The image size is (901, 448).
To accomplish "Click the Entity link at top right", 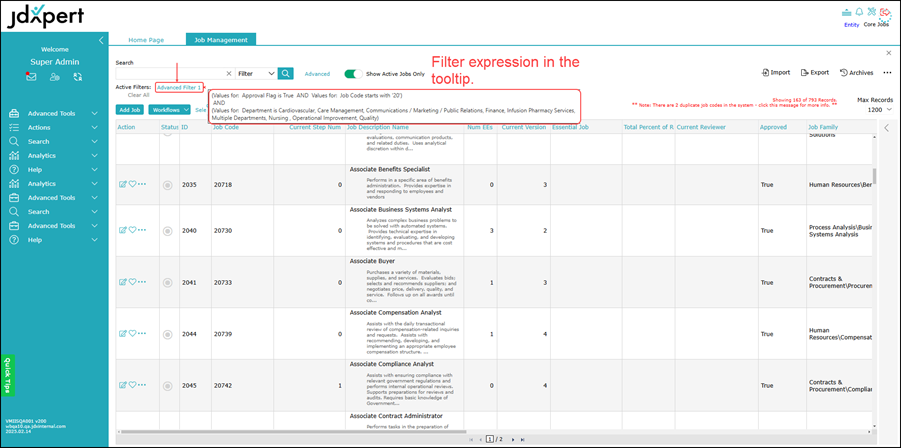I will tap(852, 25).
